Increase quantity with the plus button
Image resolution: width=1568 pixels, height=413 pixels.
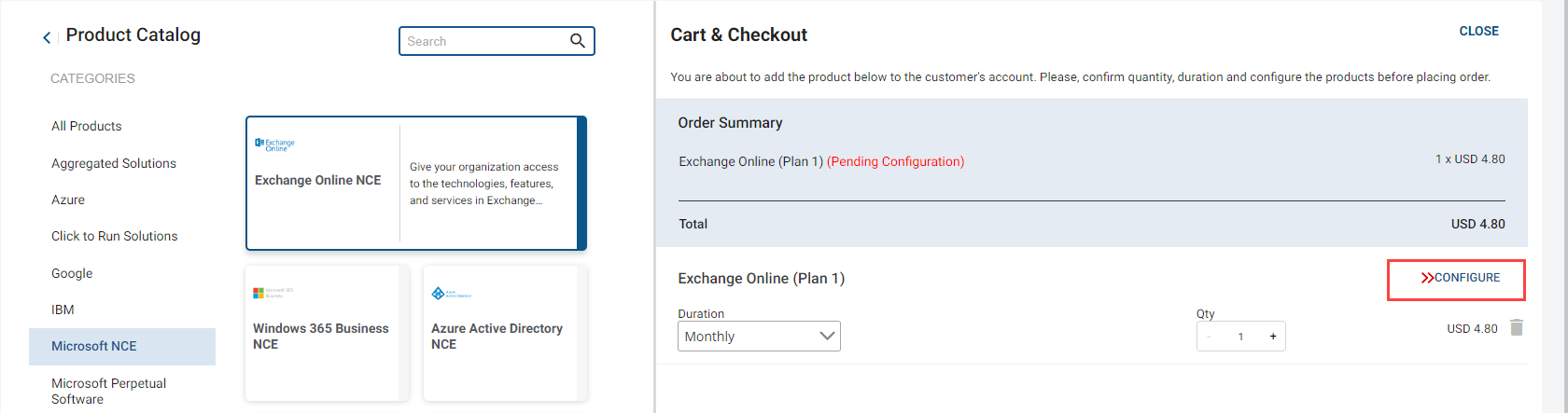coord(1272,337)
